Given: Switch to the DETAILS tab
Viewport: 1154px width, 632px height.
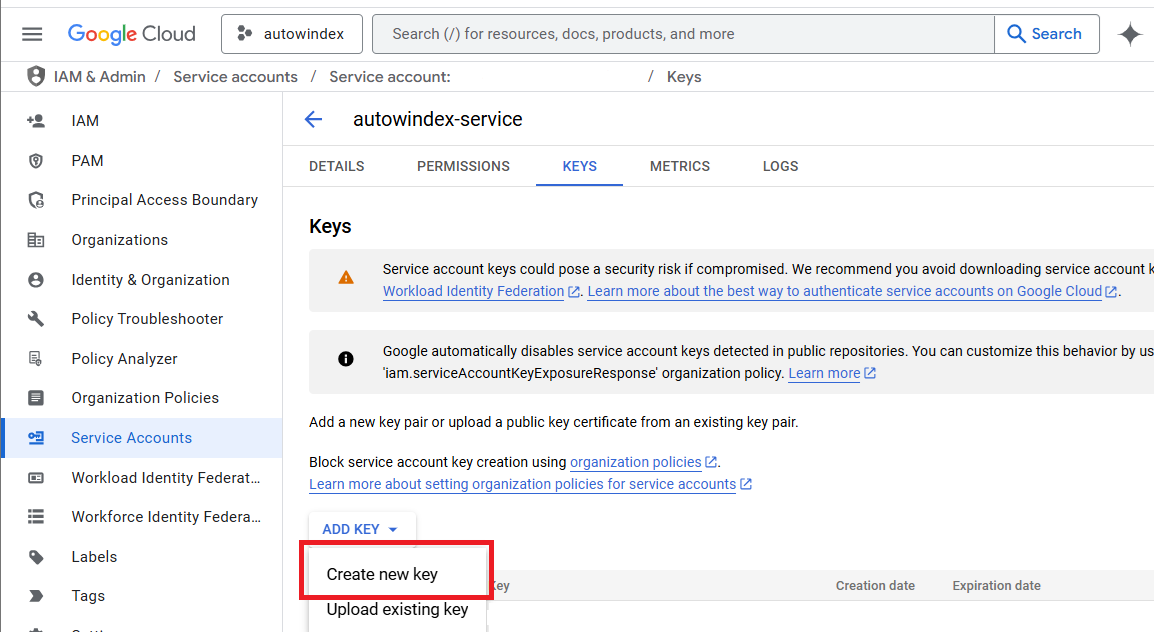Looking at the screenshot, I should [336, 166].
